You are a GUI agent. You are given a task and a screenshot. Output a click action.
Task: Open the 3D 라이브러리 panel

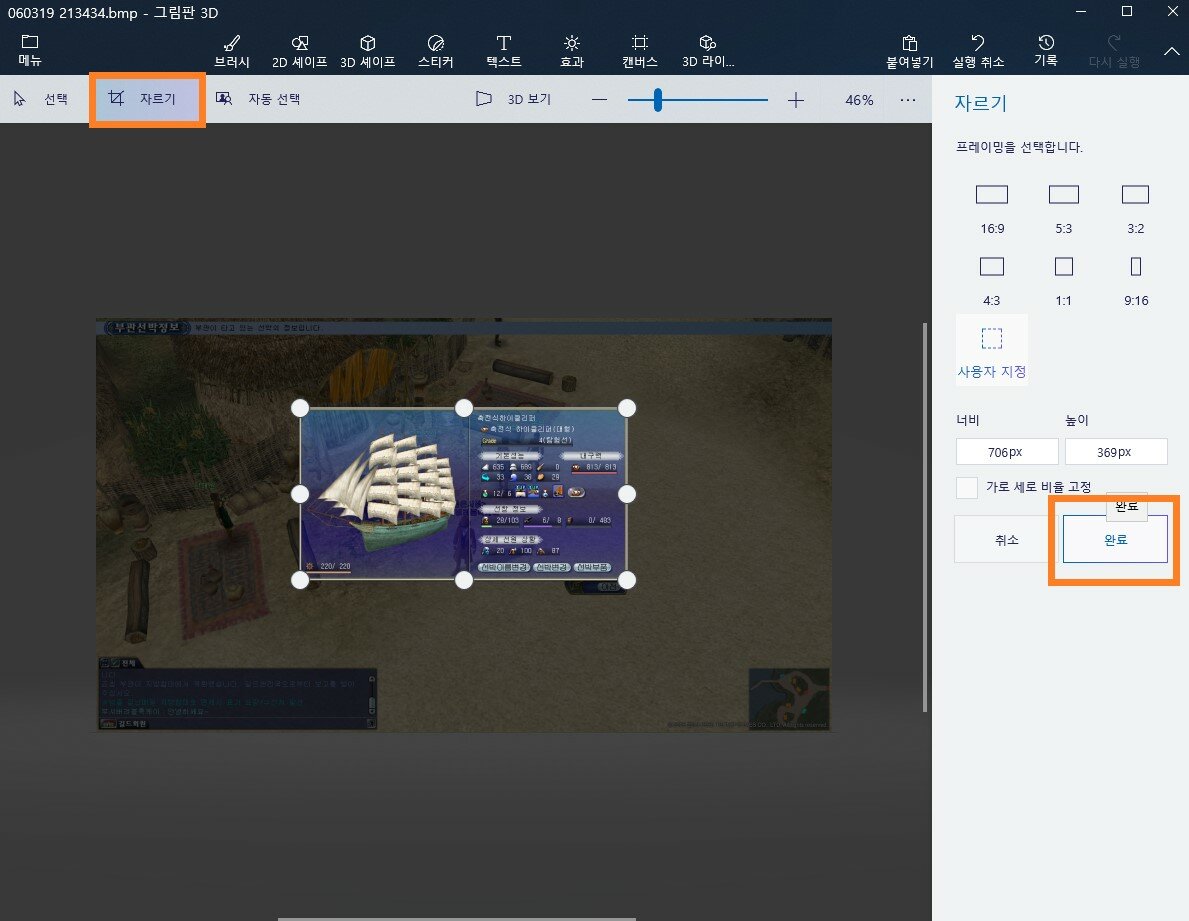coord(707,51)
